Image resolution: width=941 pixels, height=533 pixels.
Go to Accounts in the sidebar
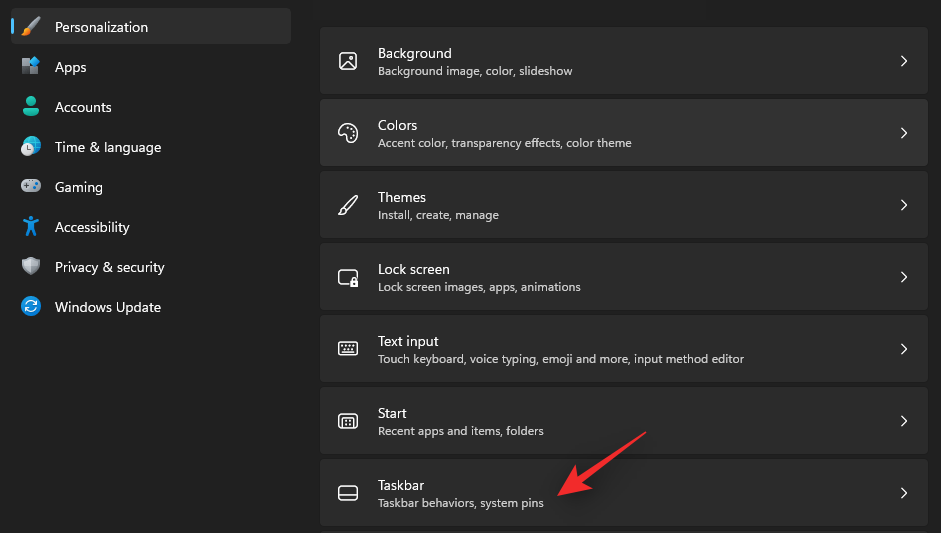point(83,107)
